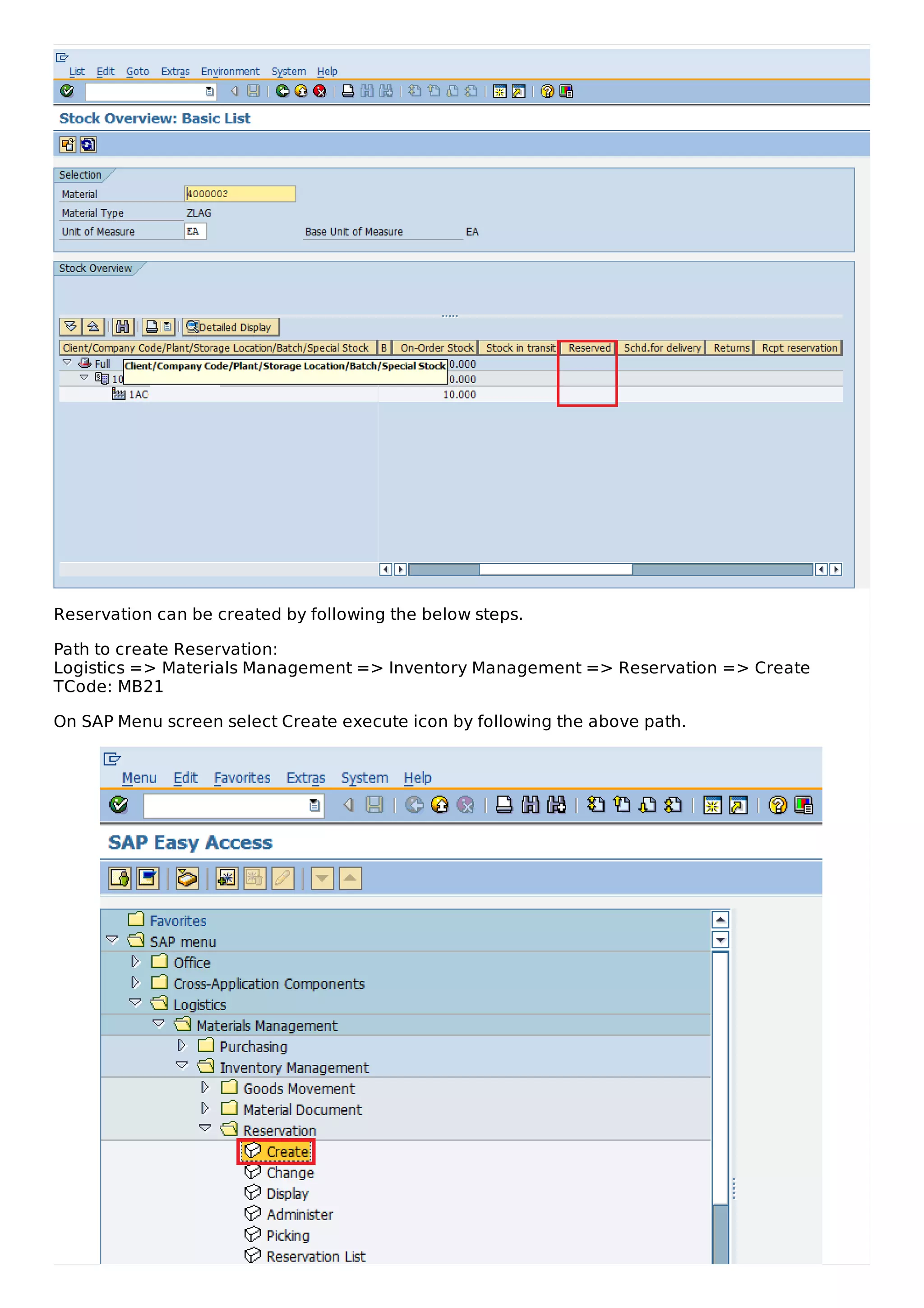Collapse the Full node in Stock Overview tree

(x=67, y=362)
